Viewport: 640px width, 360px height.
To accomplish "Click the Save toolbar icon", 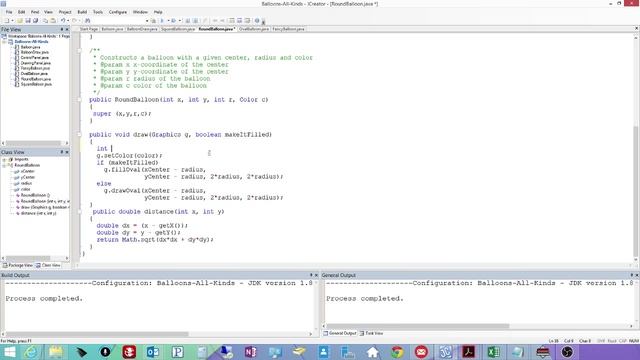I will point(28,20).
